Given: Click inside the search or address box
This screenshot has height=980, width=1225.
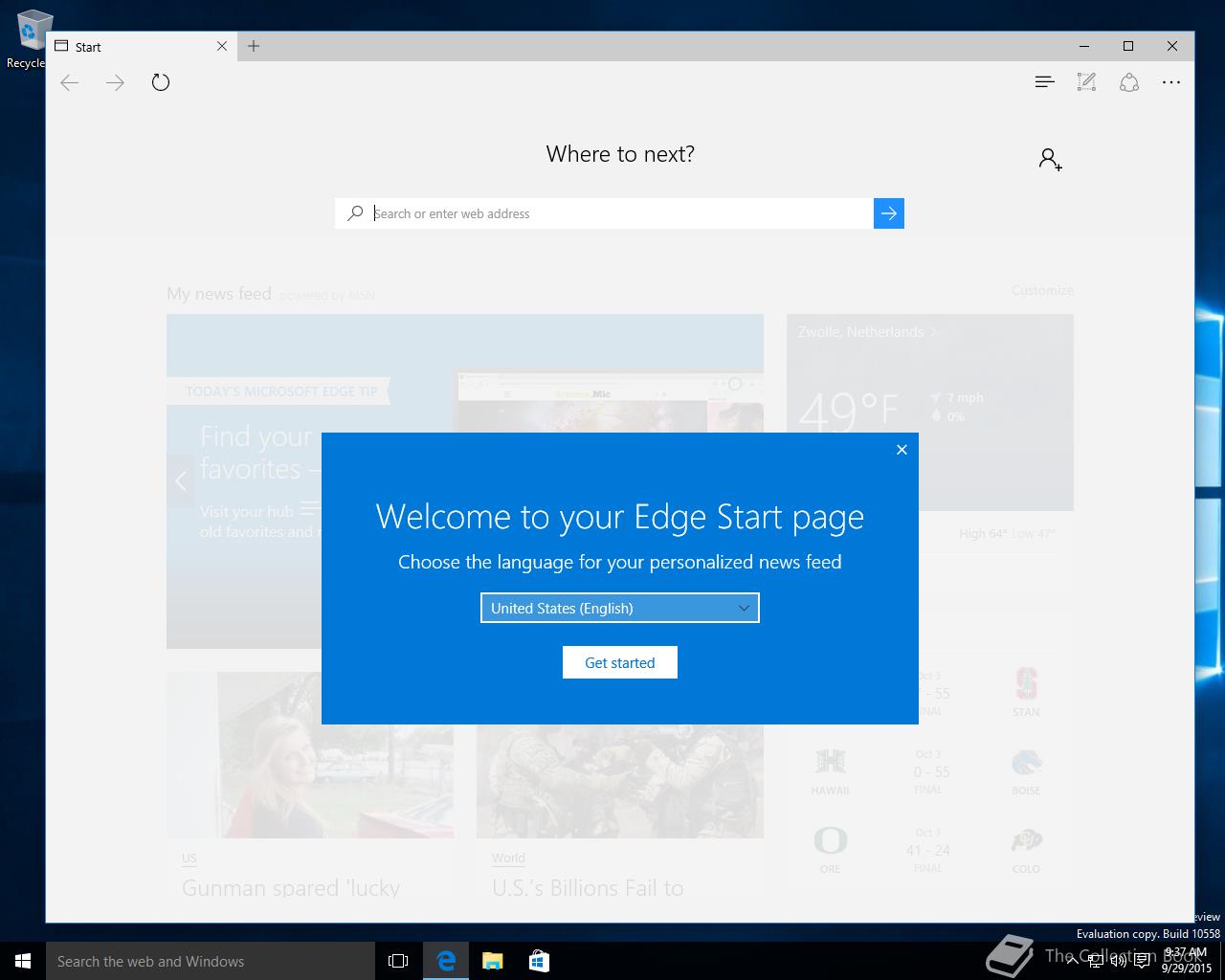Looking at the screenshot, I should [x=604, y=213].
